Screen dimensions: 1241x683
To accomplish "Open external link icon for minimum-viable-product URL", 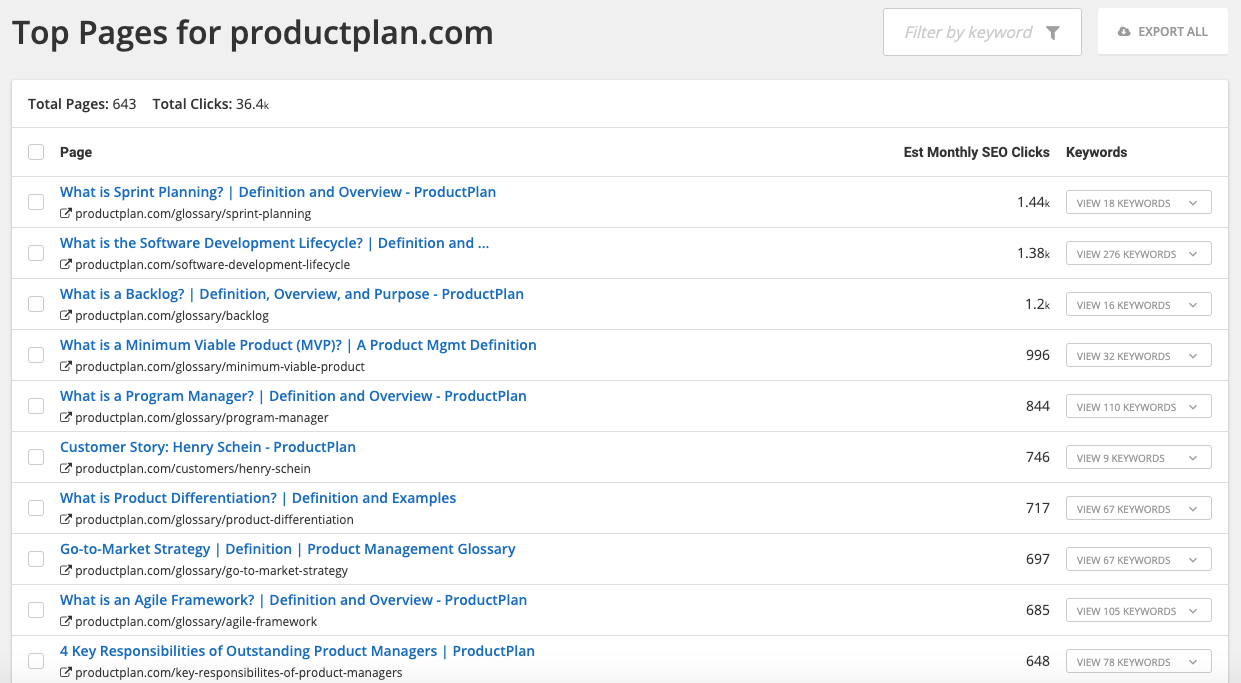I will pyautogui.click(x=66, y=366).
